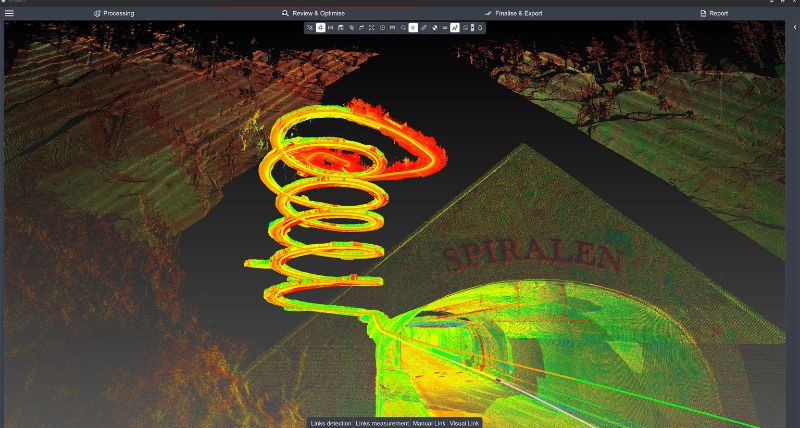The height and width of the screenshot is (428, 800).
Task: Switch to the Processing tab
Action: (x=114, y=13)
